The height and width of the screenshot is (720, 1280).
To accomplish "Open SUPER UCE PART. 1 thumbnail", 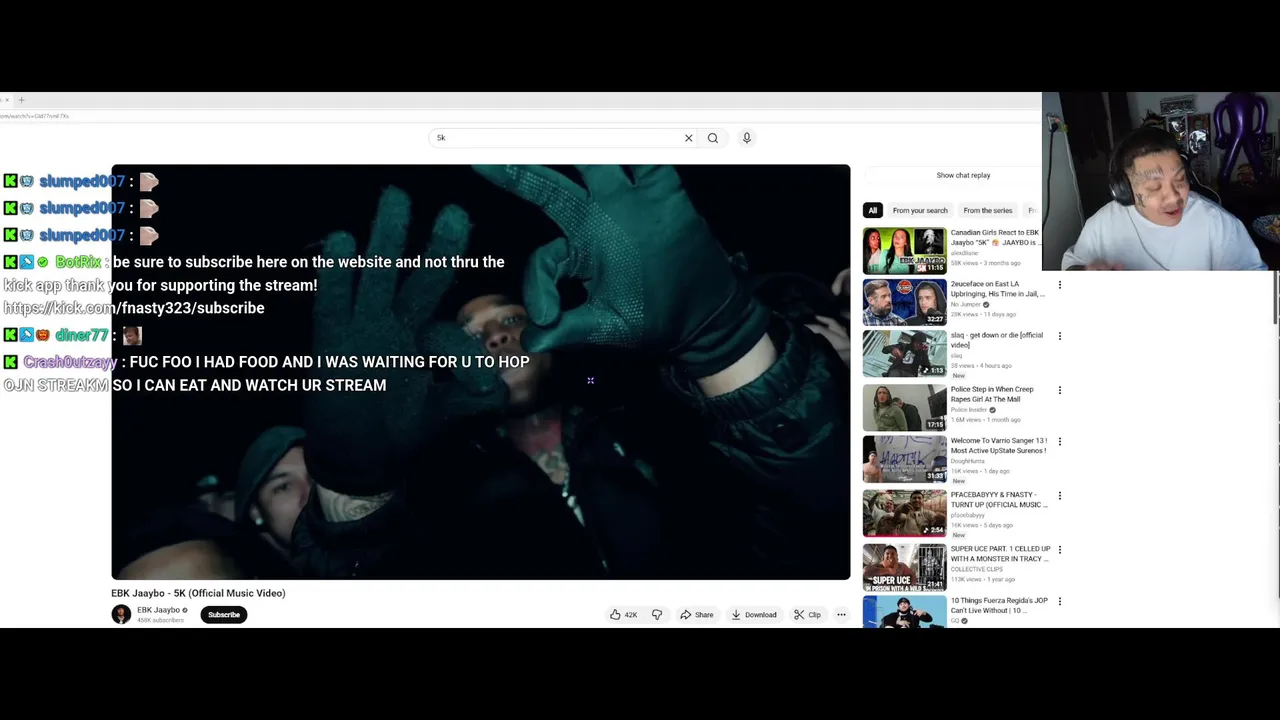I will 904,565.
